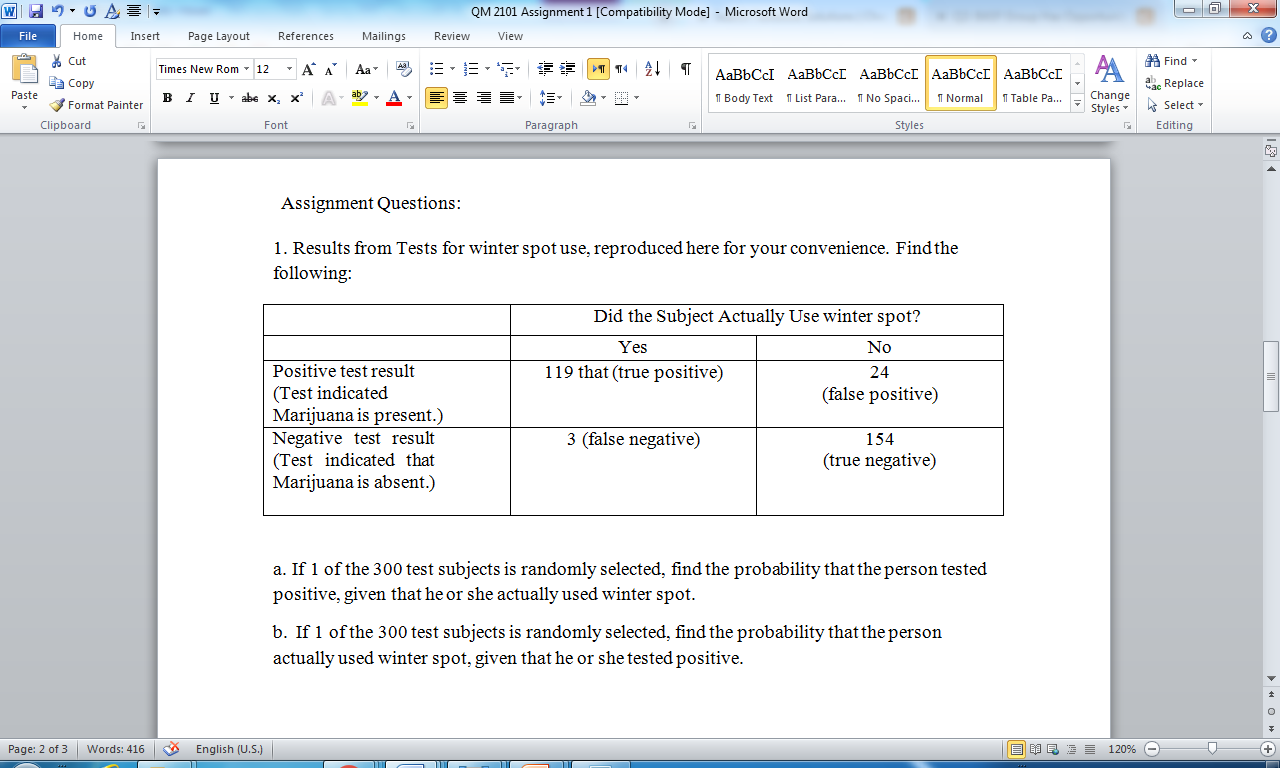Toggle left-to-right text direction

598,69
